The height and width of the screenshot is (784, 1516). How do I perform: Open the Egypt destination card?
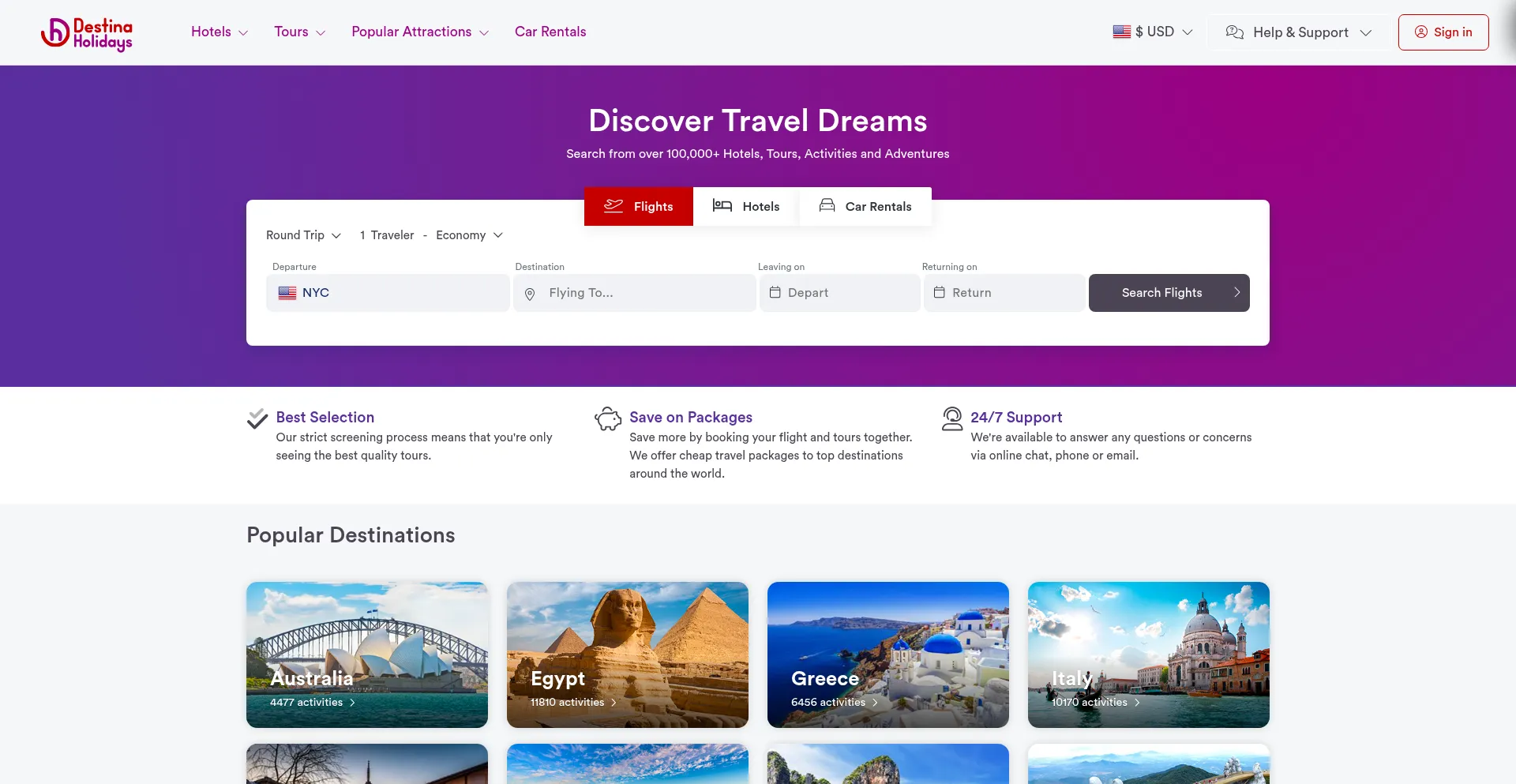(628, 655)
